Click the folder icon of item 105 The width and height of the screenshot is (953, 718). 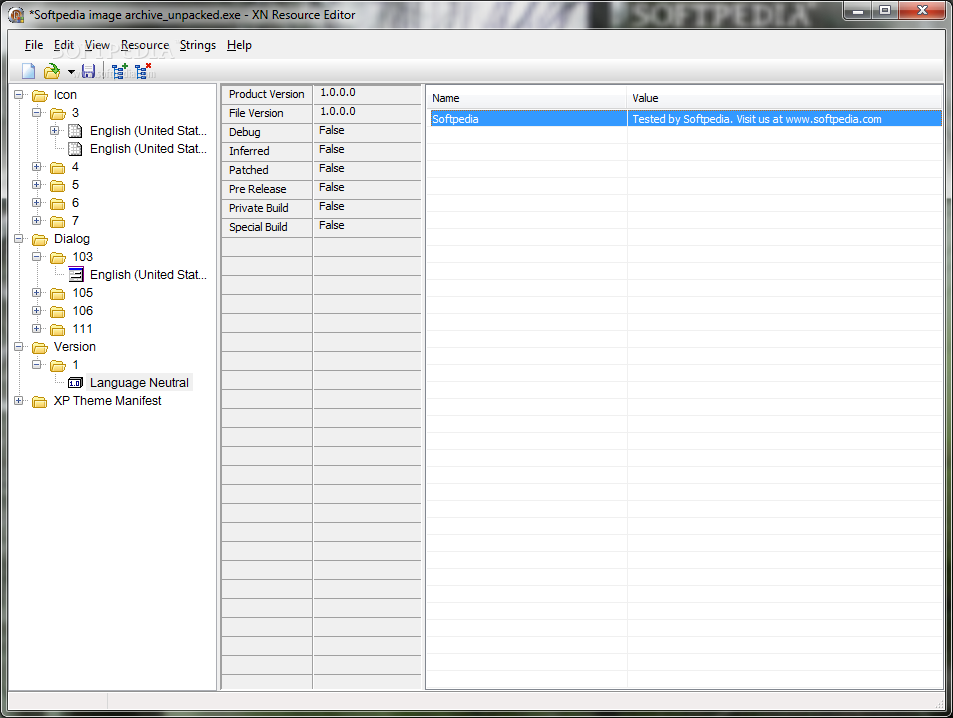[x=58, y=294]
